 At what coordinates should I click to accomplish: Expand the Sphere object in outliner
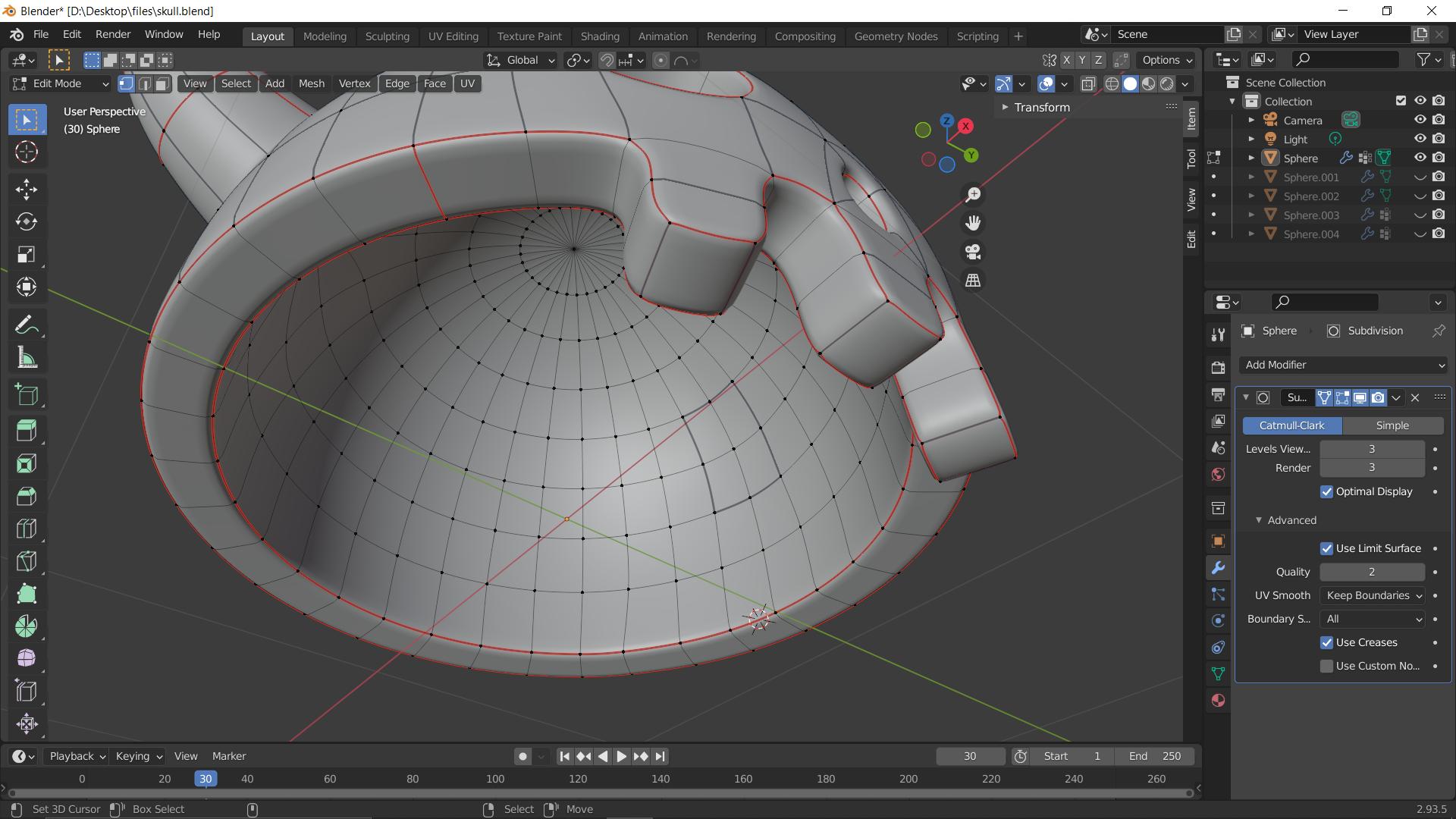(1251, 158)
